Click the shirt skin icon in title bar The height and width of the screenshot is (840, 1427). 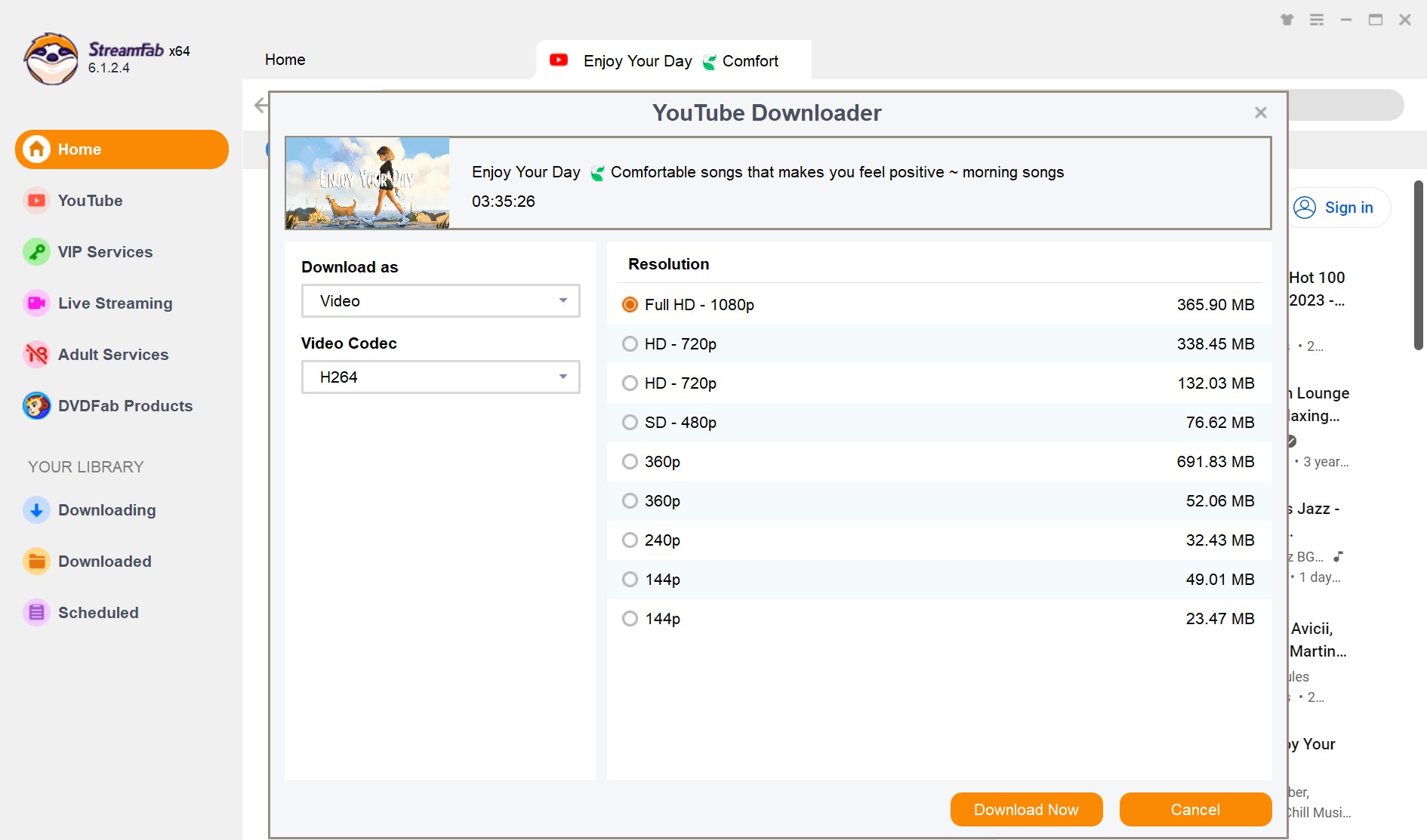1287,20
